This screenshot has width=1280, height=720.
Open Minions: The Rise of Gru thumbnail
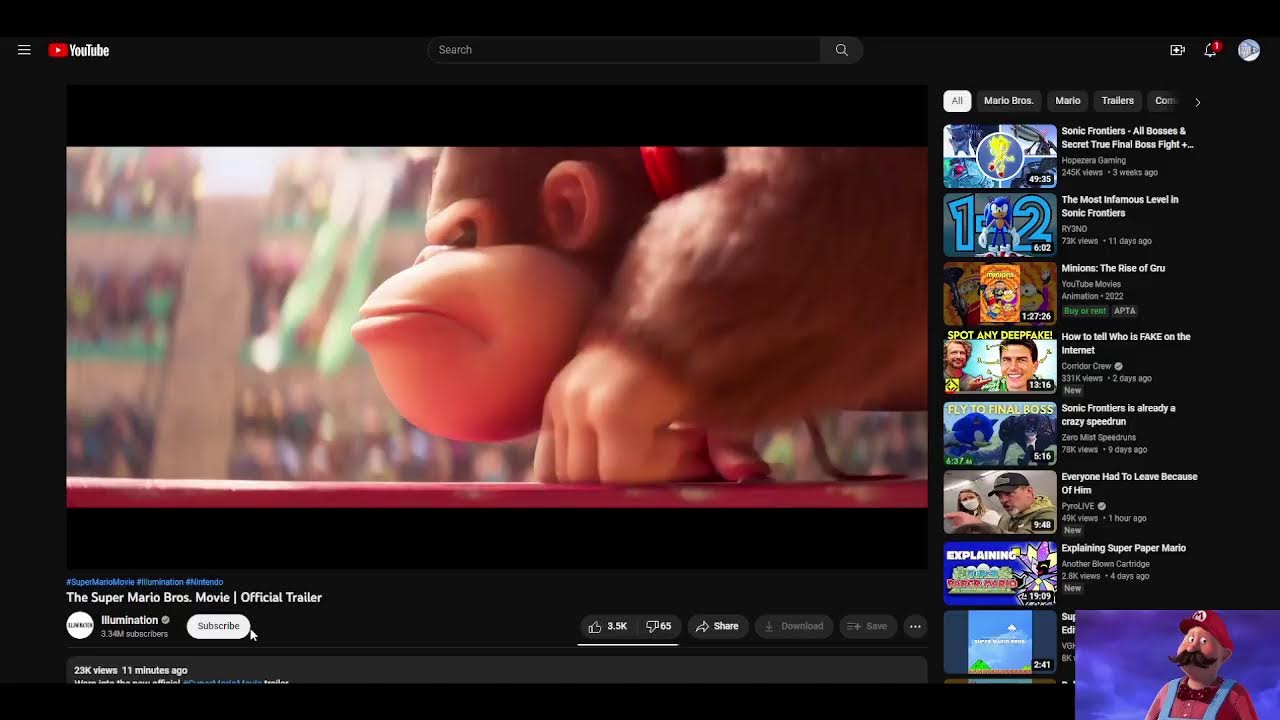(x=1000, y=294)
